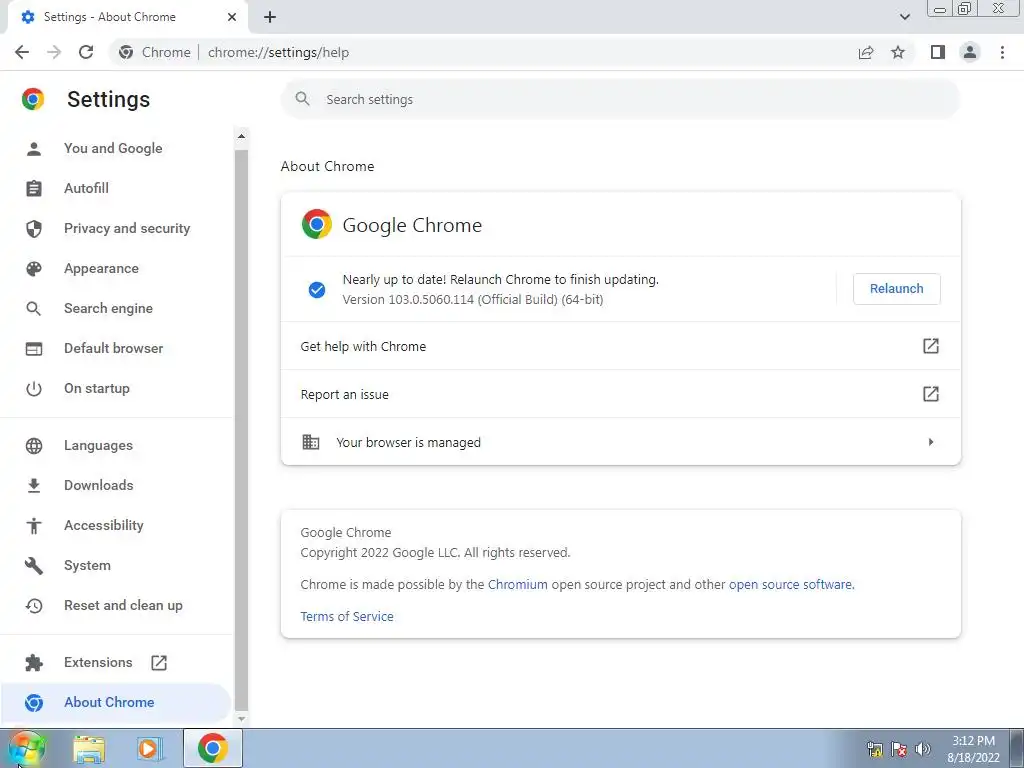Go to Languages settings
Image resolution: width=1024 pixels, height=768 pixels.
point(98,445)
